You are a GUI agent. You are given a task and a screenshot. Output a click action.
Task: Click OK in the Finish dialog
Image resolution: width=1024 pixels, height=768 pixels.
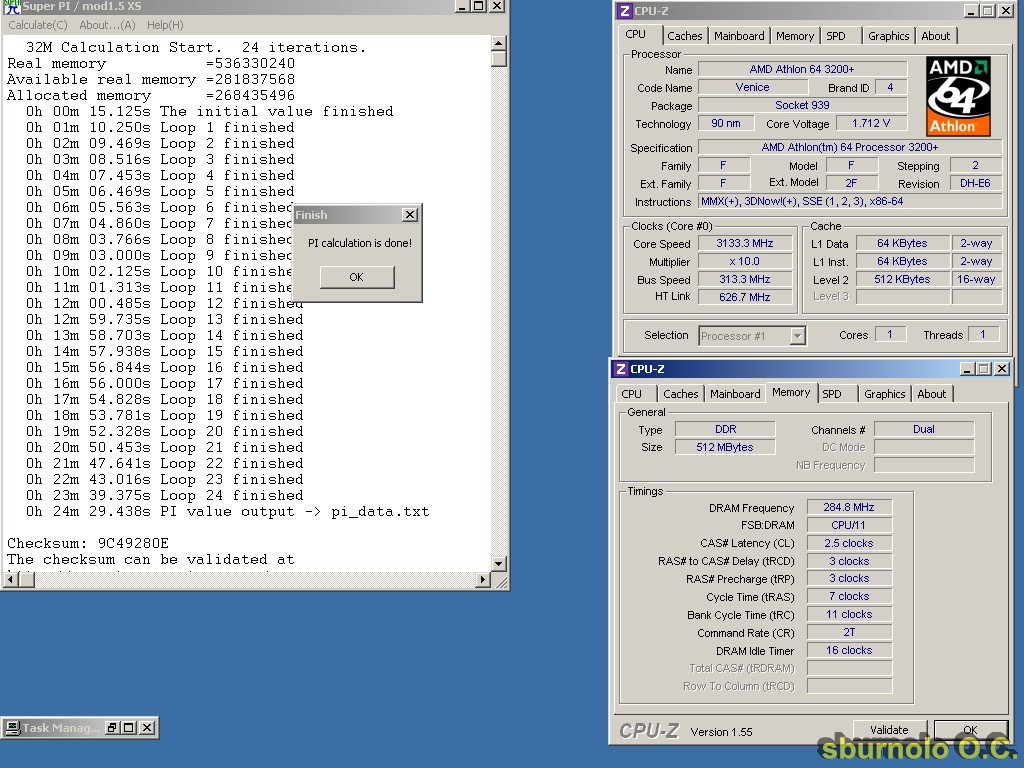[x=357, y=277]
